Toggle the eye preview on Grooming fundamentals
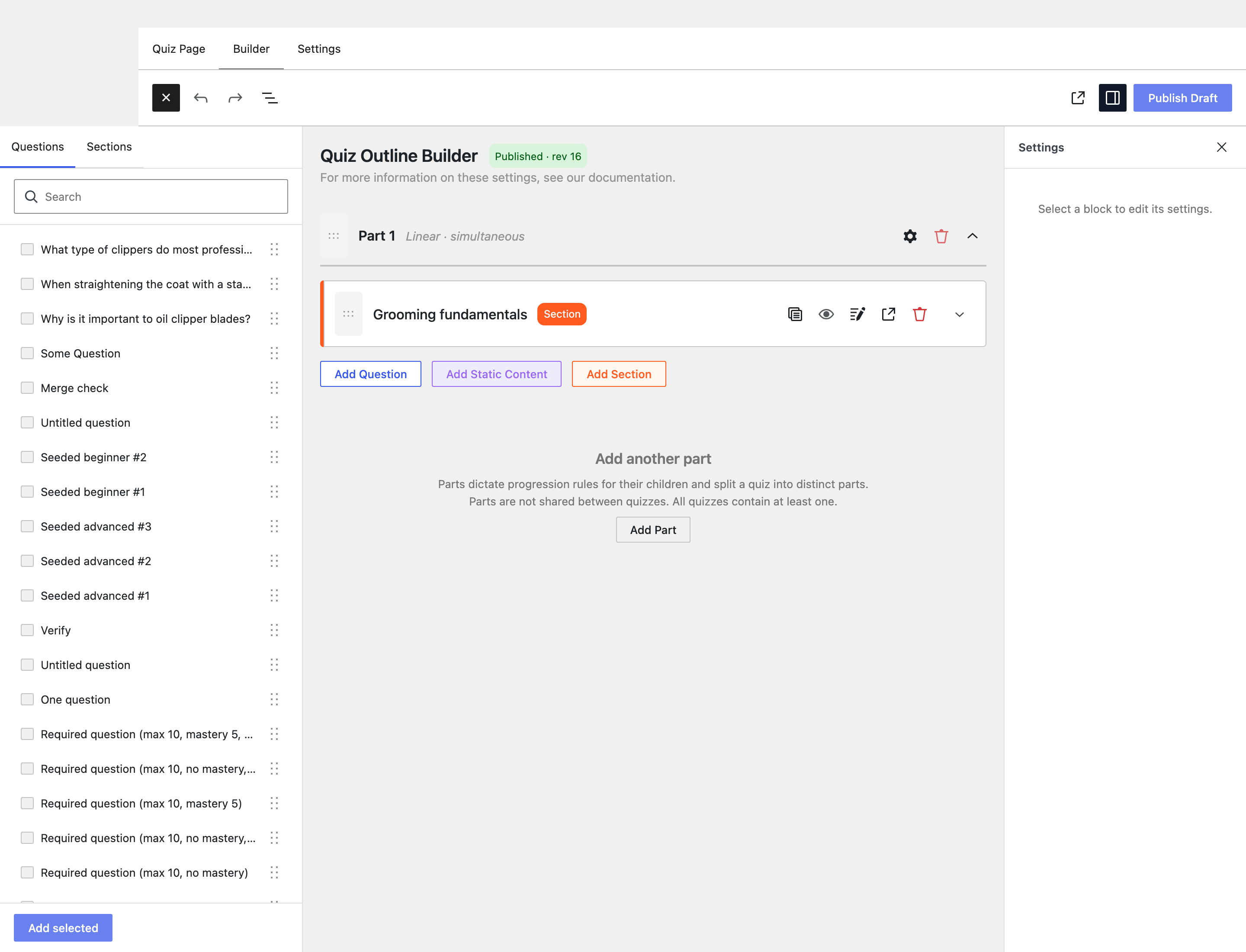This screenshot has width=1246, height=952. coord(826,314)
